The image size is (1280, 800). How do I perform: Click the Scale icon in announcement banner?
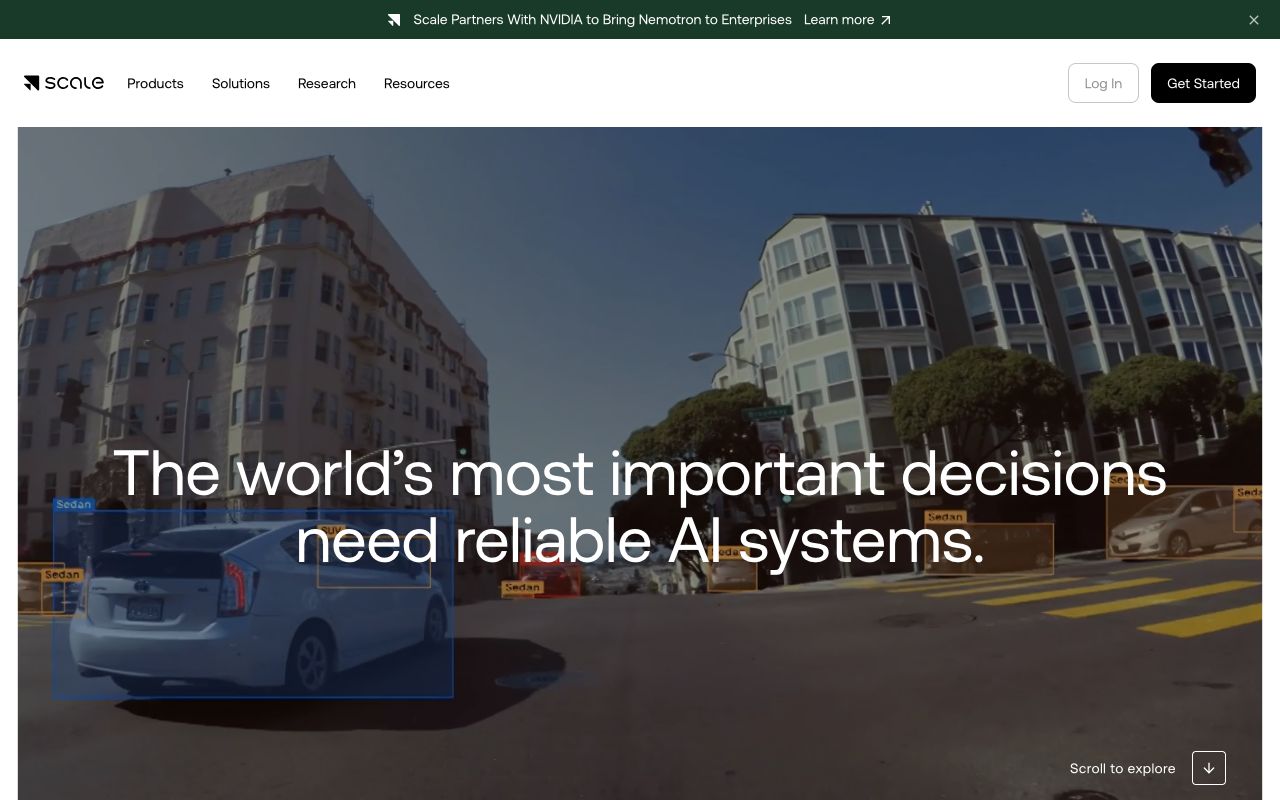[x=394, y=20]
